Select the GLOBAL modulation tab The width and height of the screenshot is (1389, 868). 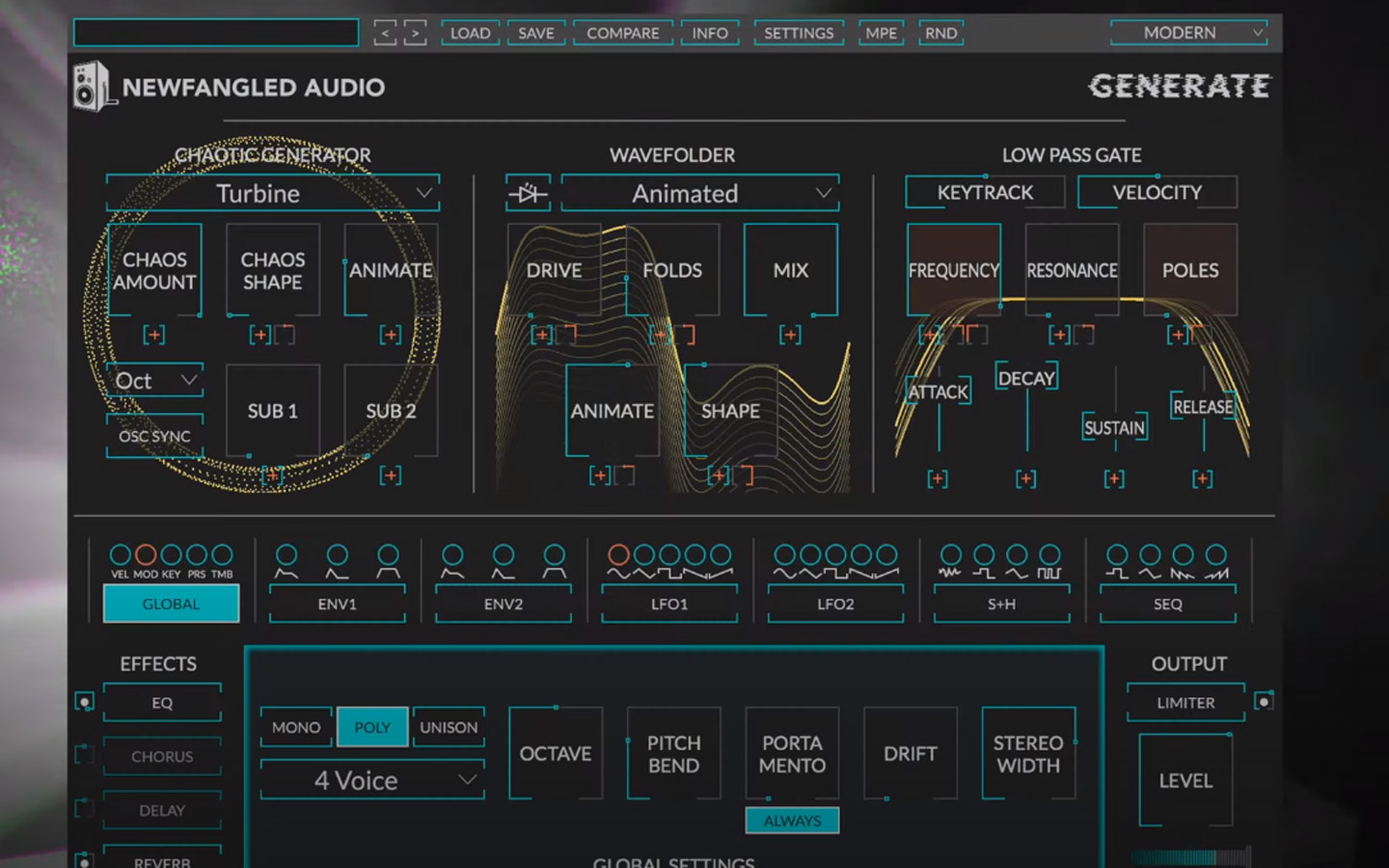171,604
